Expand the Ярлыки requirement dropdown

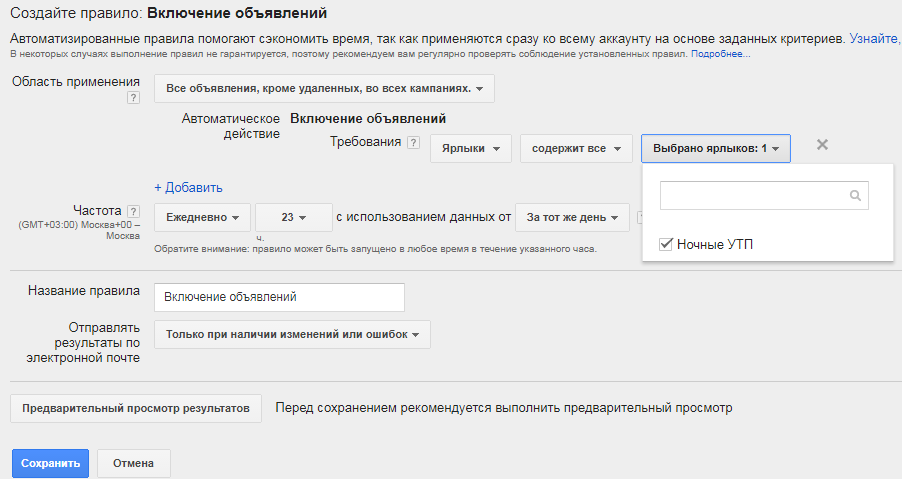pos(471,149)
